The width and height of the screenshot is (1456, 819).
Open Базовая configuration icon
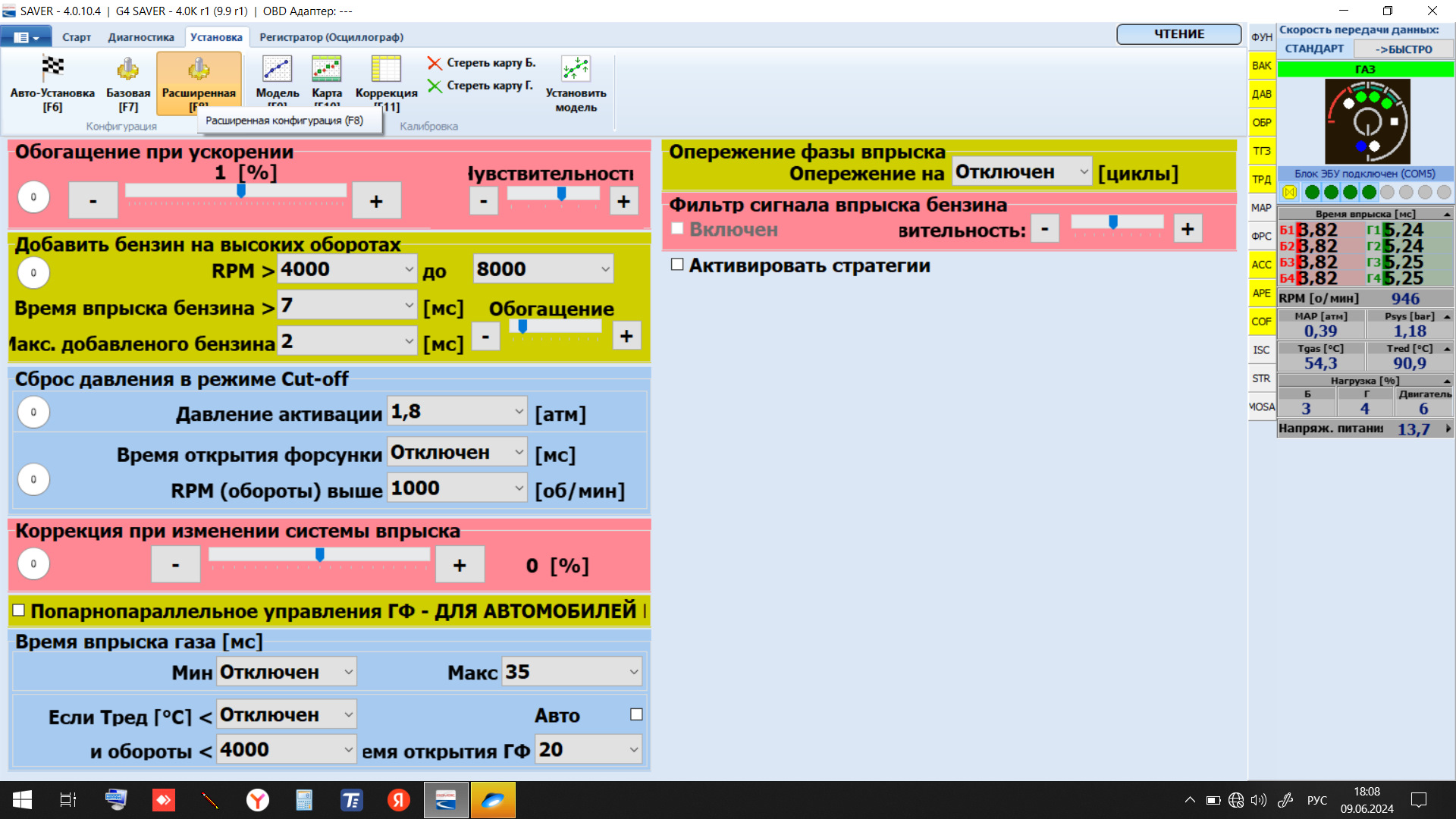127,69
